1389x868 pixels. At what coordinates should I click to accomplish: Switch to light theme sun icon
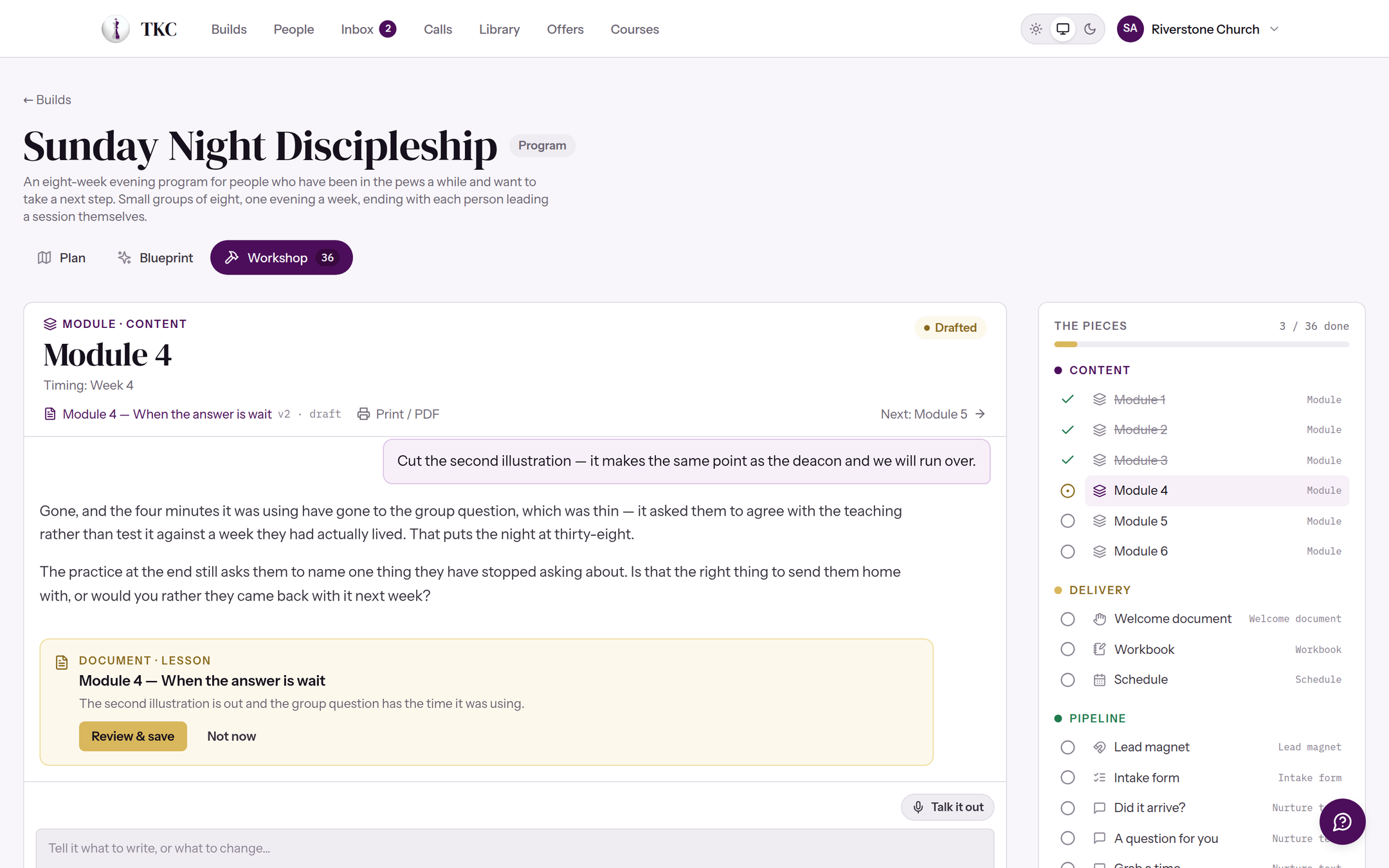point(1036,29)
